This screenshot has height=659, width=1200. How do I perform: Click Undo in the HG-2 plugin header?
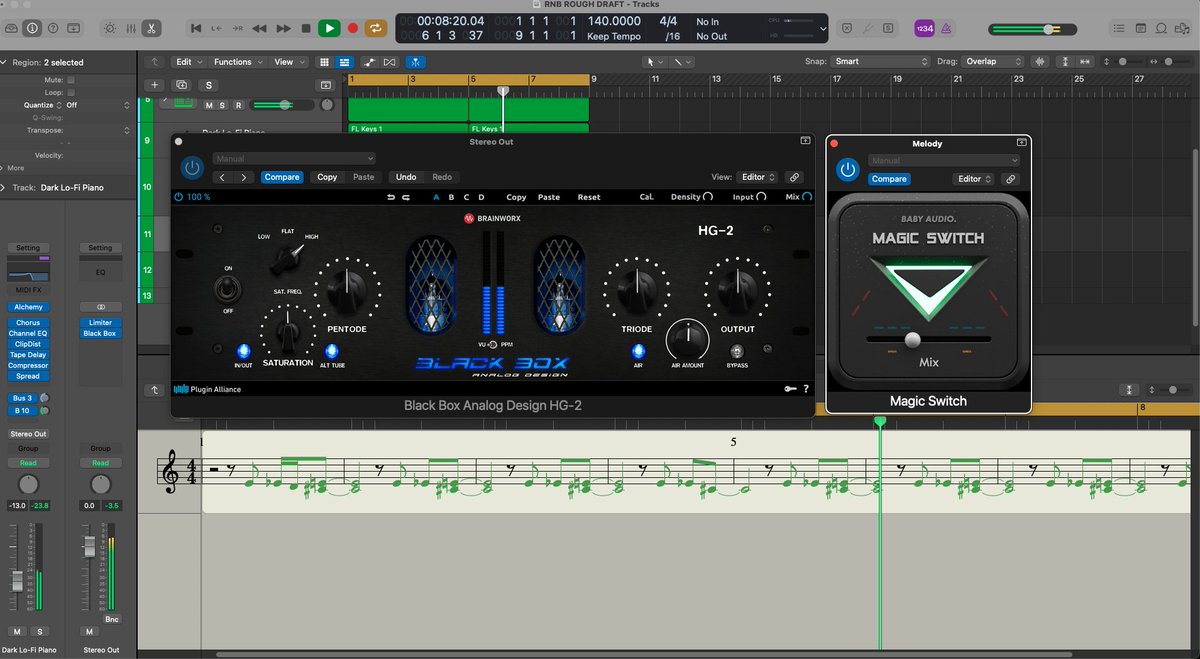[406, 177]
